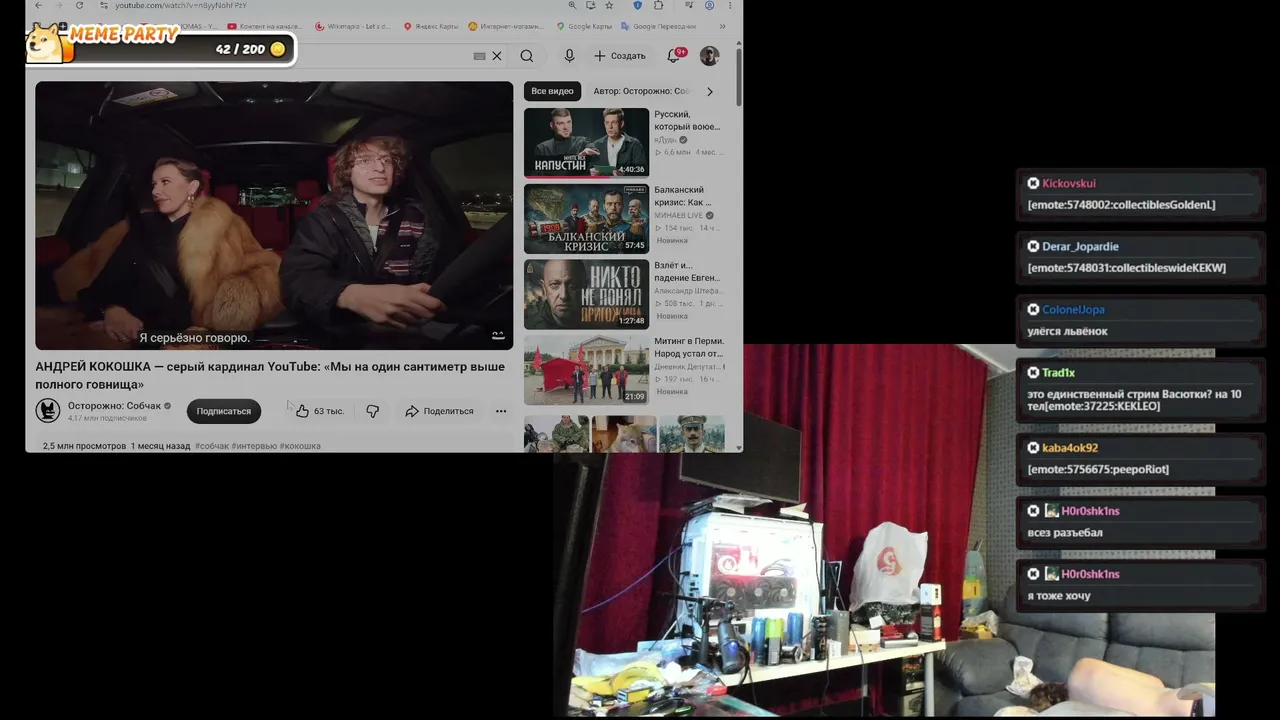
Task: Open the Интернет-магазин bookmark
Action: [x=506, y=26]
